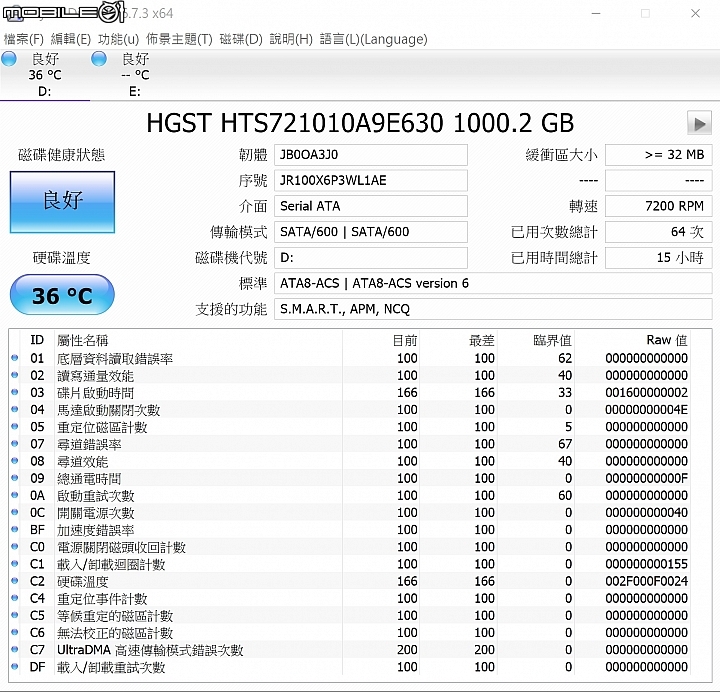Click status dot for attribute C7
Screen dimensions: 720x692
tap(15, 649)
